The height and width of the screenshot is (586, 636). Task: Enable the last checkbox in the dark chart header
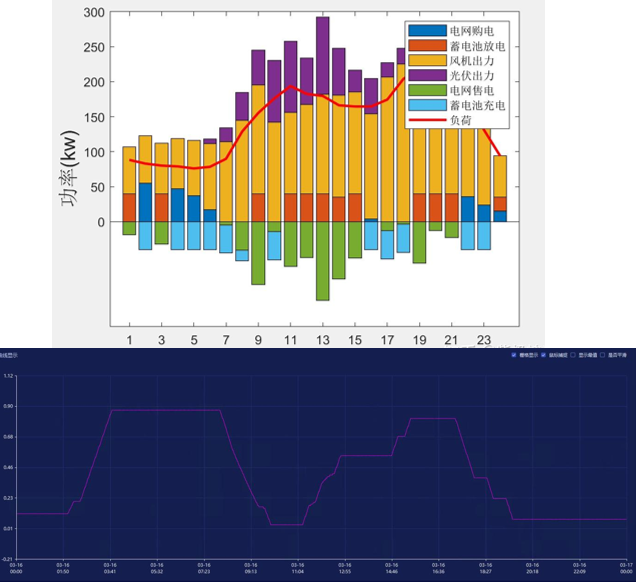pyautogui.click(x=602, y=355)
